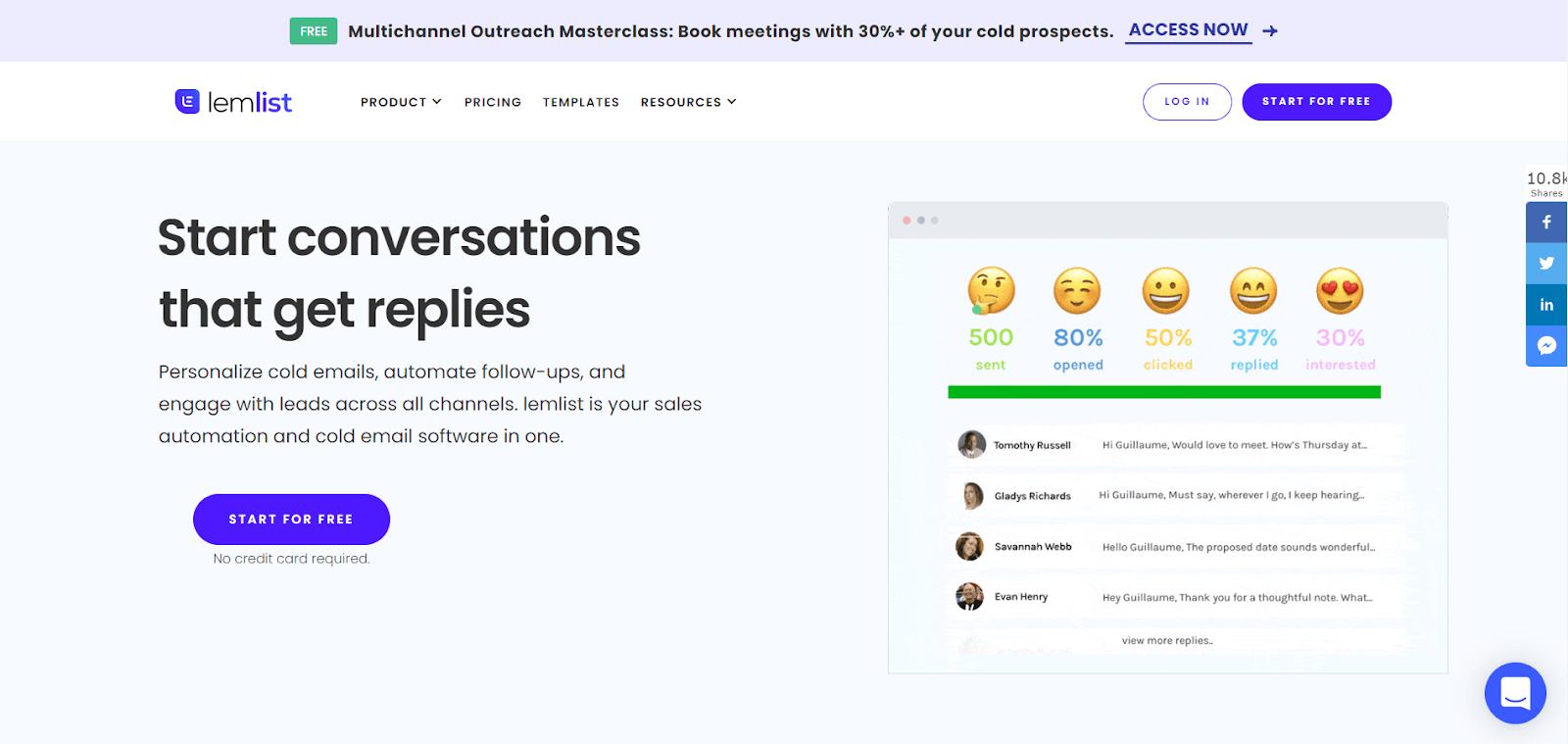
Task: Share on Twitter via sidebar icon
Action: [x=1546, y=264]
